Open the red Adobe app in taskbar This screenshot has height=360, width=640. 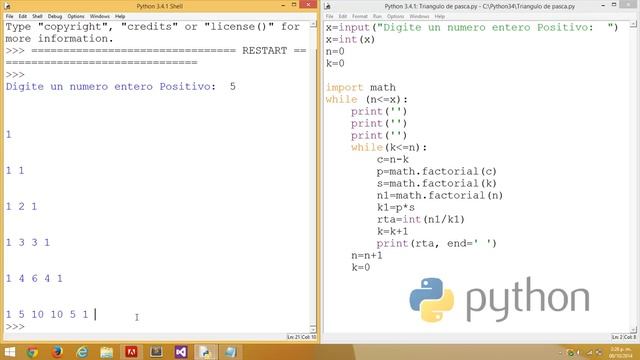[x=131, y=352]
